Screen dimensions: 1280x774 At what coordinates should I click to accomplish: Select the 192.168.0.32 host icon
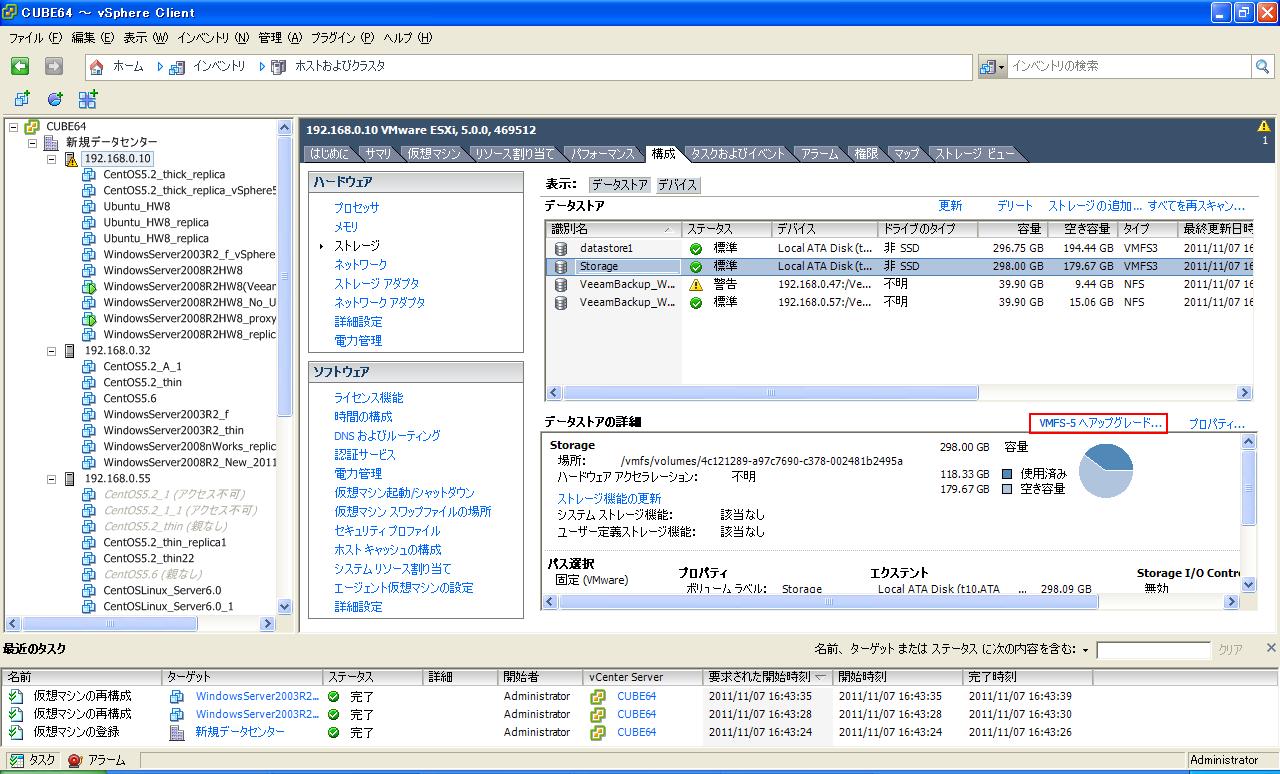tap(69, 351)
